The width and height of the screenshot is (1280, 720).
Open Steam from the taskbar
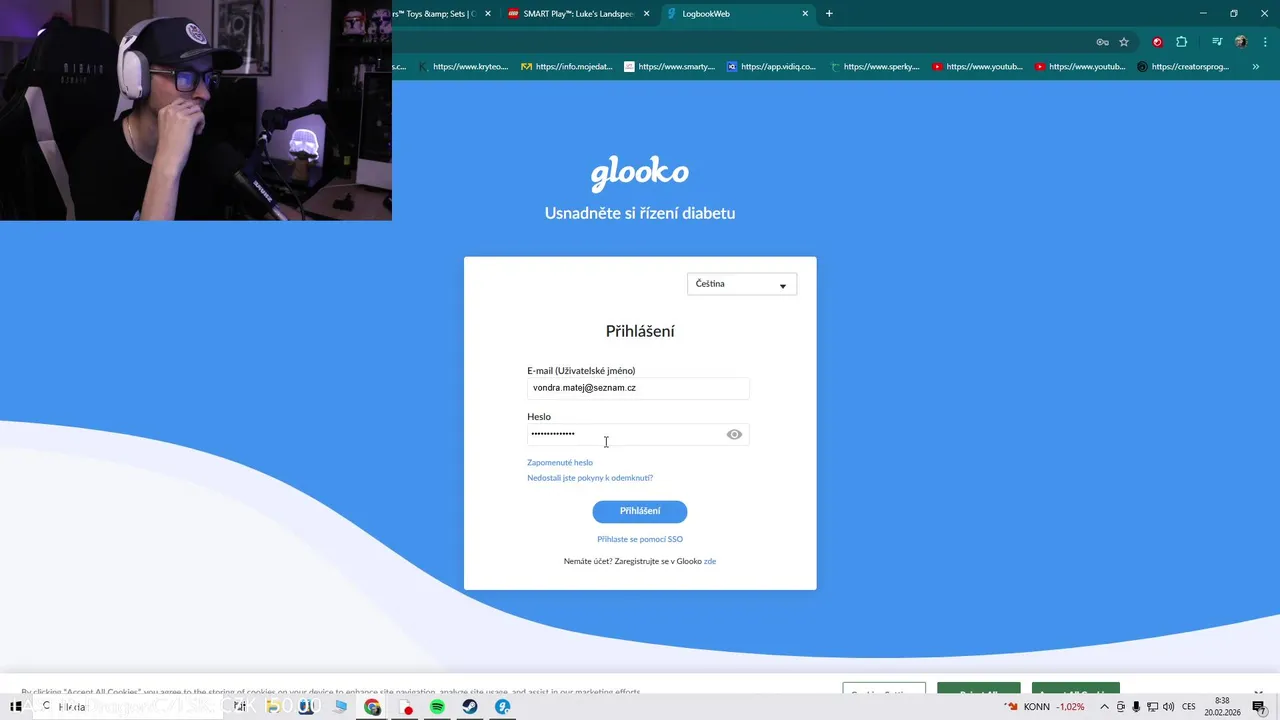point(470,707)
